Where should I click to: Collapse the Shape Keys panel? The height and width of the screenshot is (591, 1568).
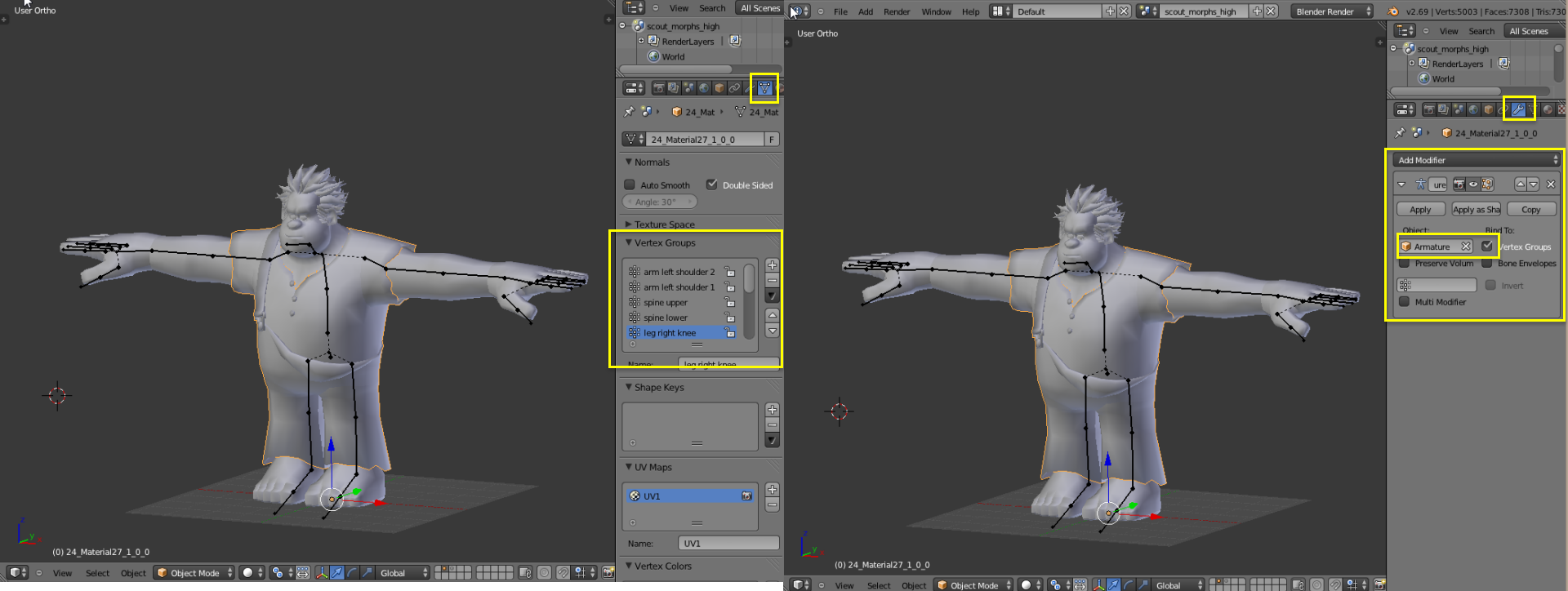pyautogui.click(x=628, y=387)
